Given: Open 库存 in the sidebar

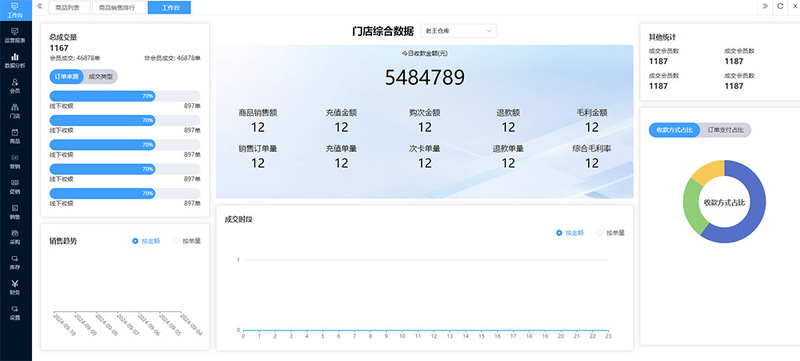Looking at the screenshot, I should (15, 263).
